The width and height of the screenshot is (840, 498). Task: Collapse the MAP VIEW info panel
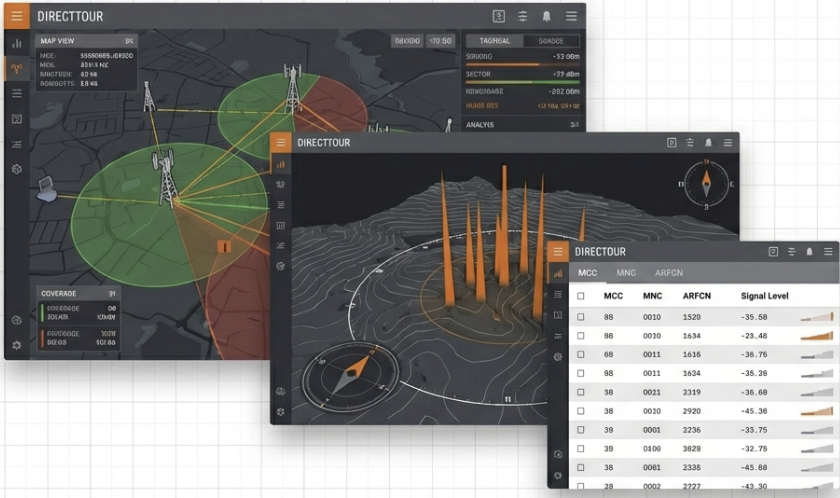(129, 41)
